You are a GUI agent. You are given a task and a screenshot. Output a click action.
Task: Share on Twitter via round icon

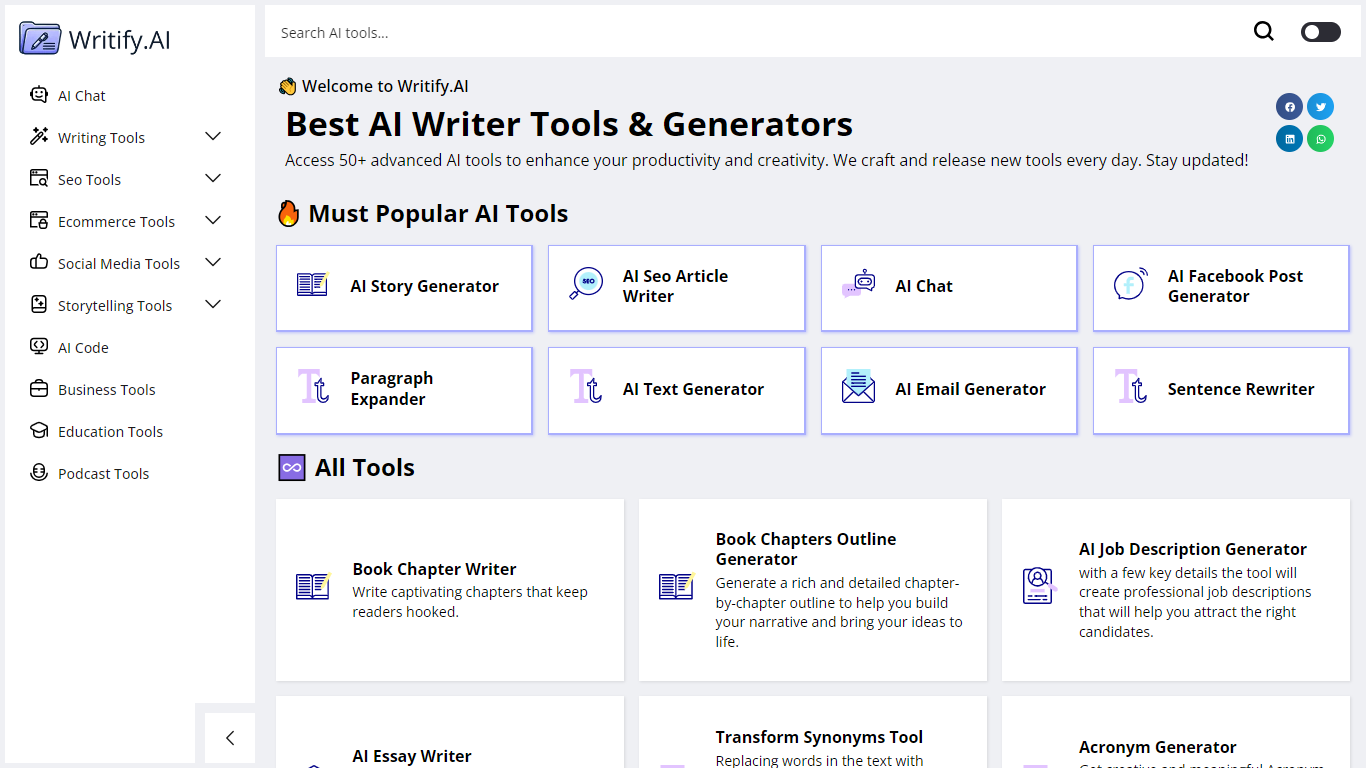[x=1321, y=107]
